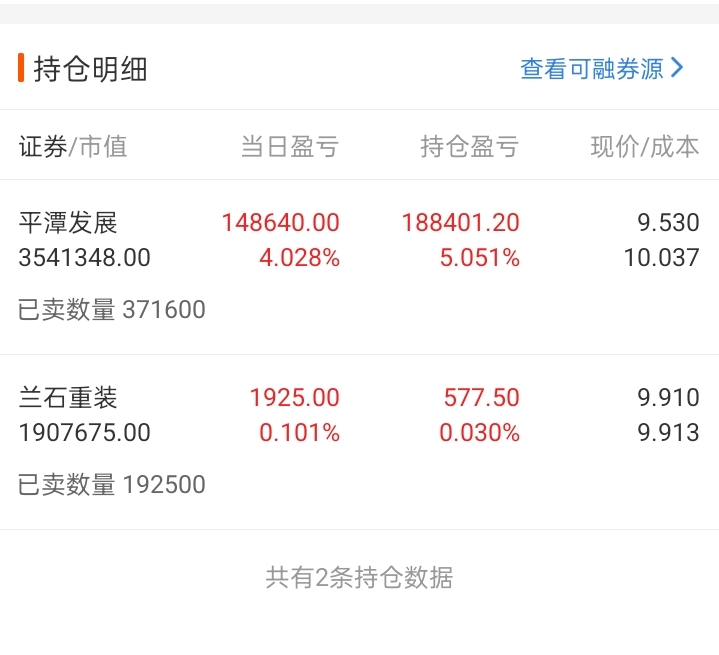Expand 平潭发展 已卖数量 371600 row
Image resolution: width=719 pixels, height=655 pixels.
(112, 310)
